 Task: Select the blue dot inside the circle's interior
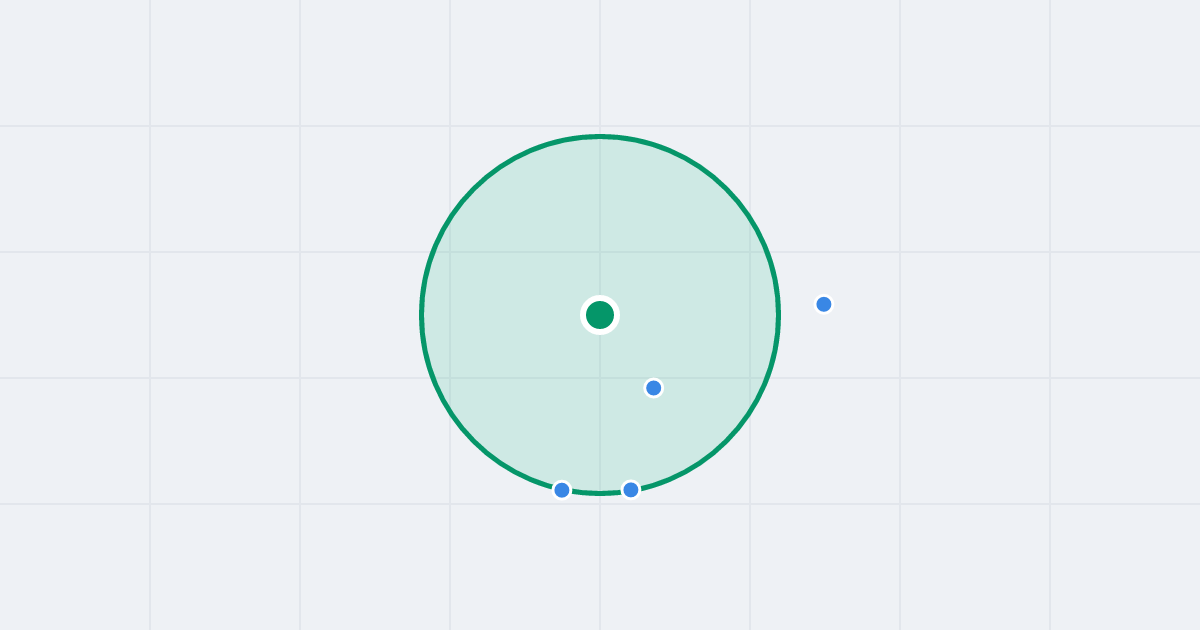point(654,388)
